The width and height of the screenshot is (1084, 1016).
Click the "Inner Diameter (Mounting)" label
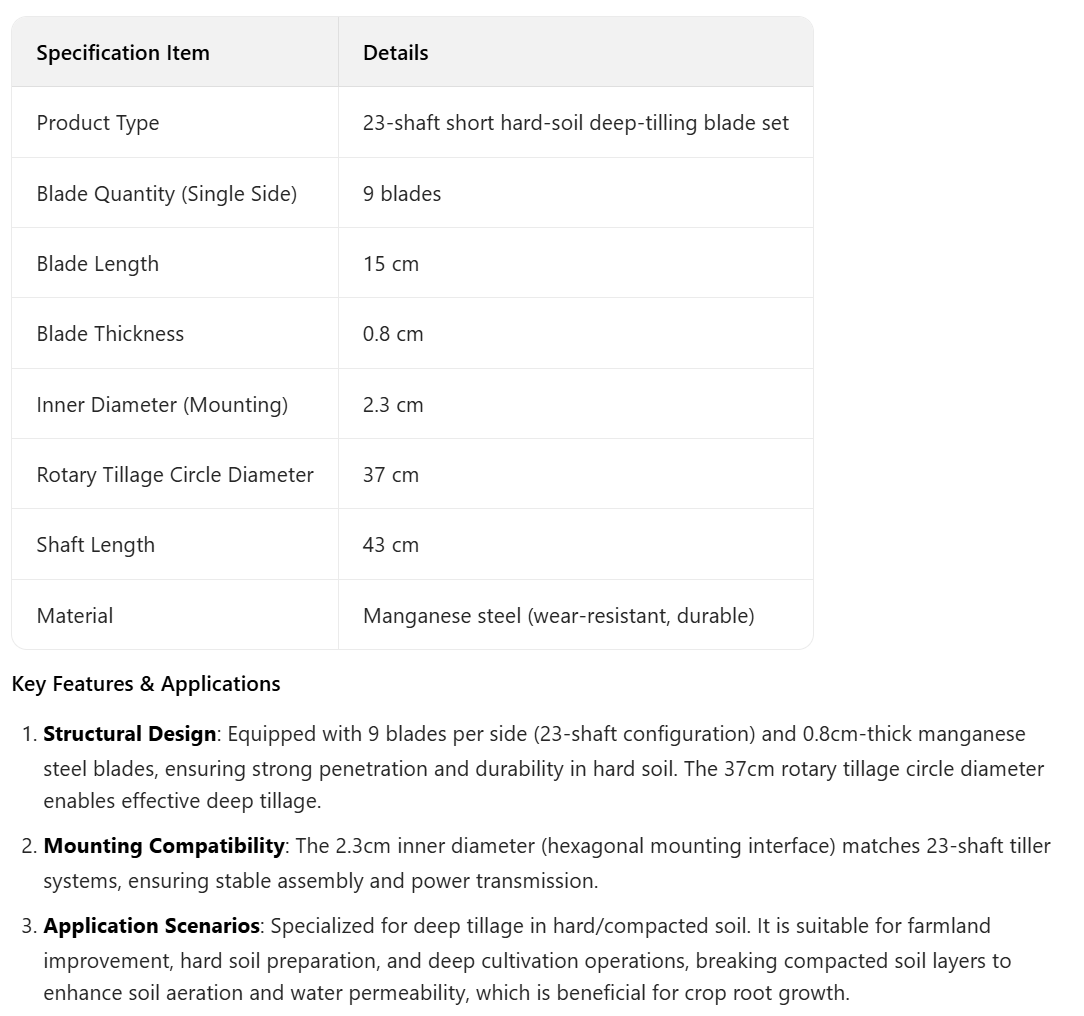pyautogui.click(x=162, y=405)
